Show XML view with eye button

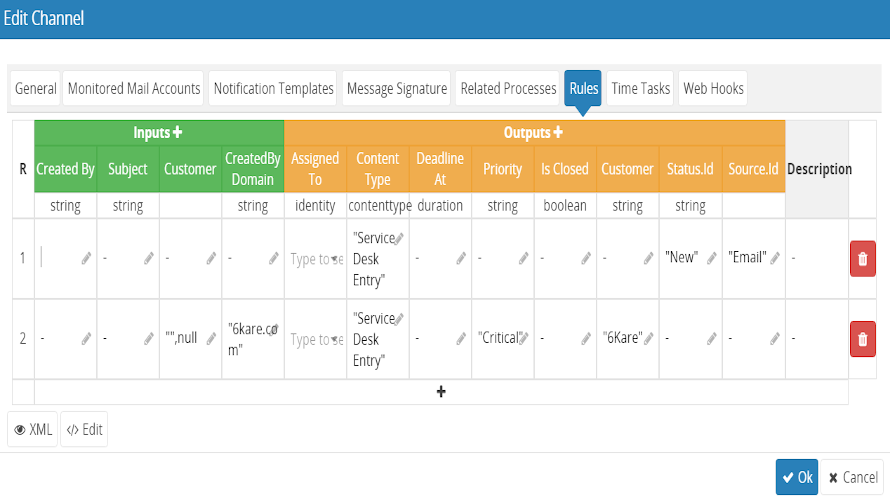(x=33, y=430)
